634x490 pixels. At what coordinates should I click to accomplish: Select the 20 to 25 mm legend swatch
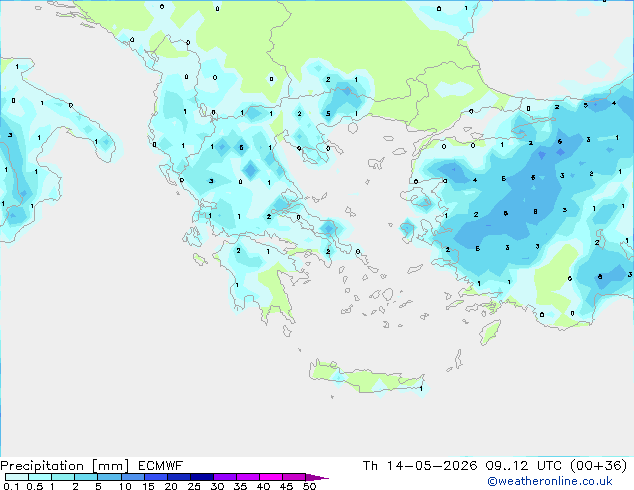178,477
